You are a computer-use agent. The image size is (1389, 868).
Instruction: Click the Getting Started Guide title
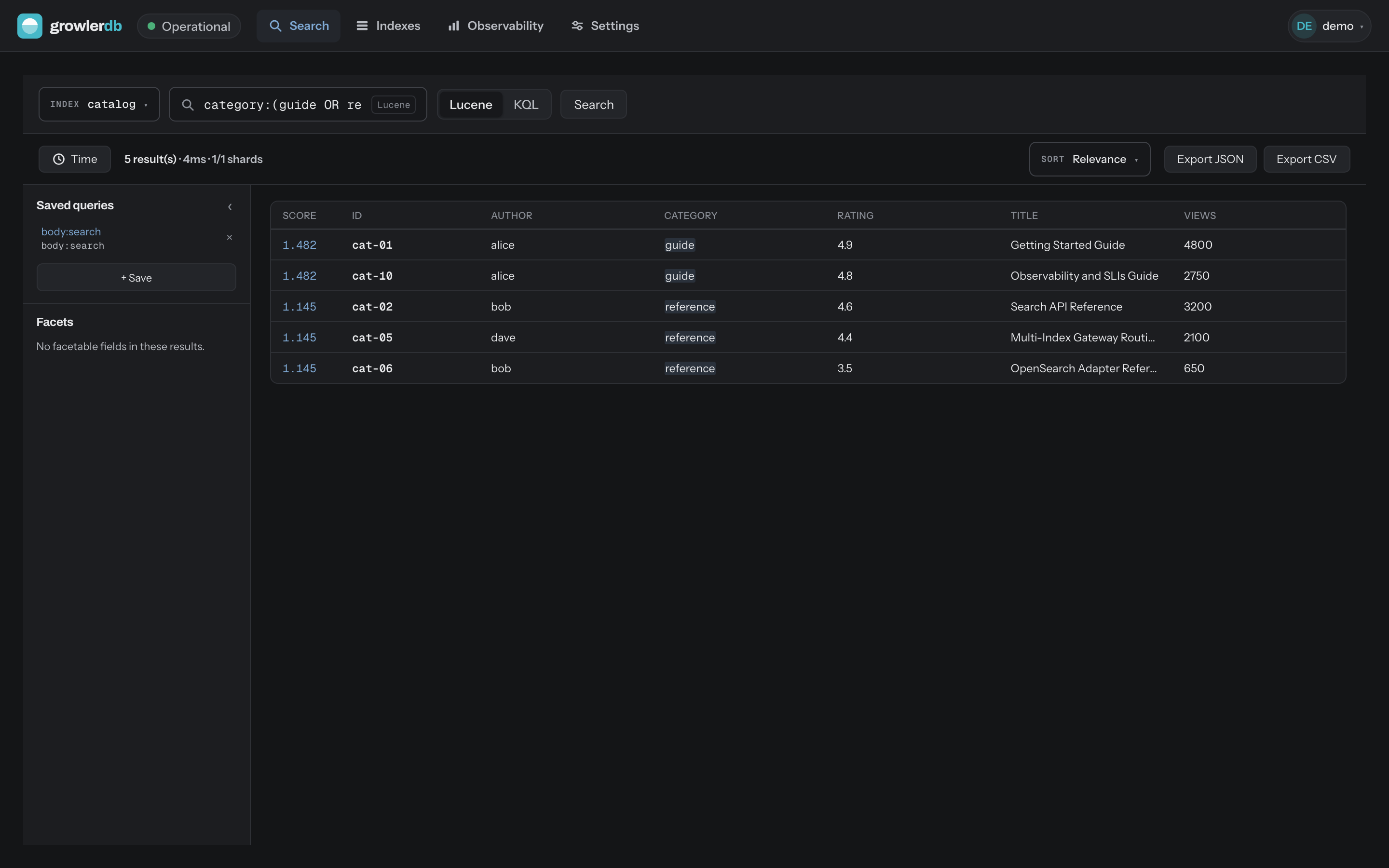[x=1068, y=245]
